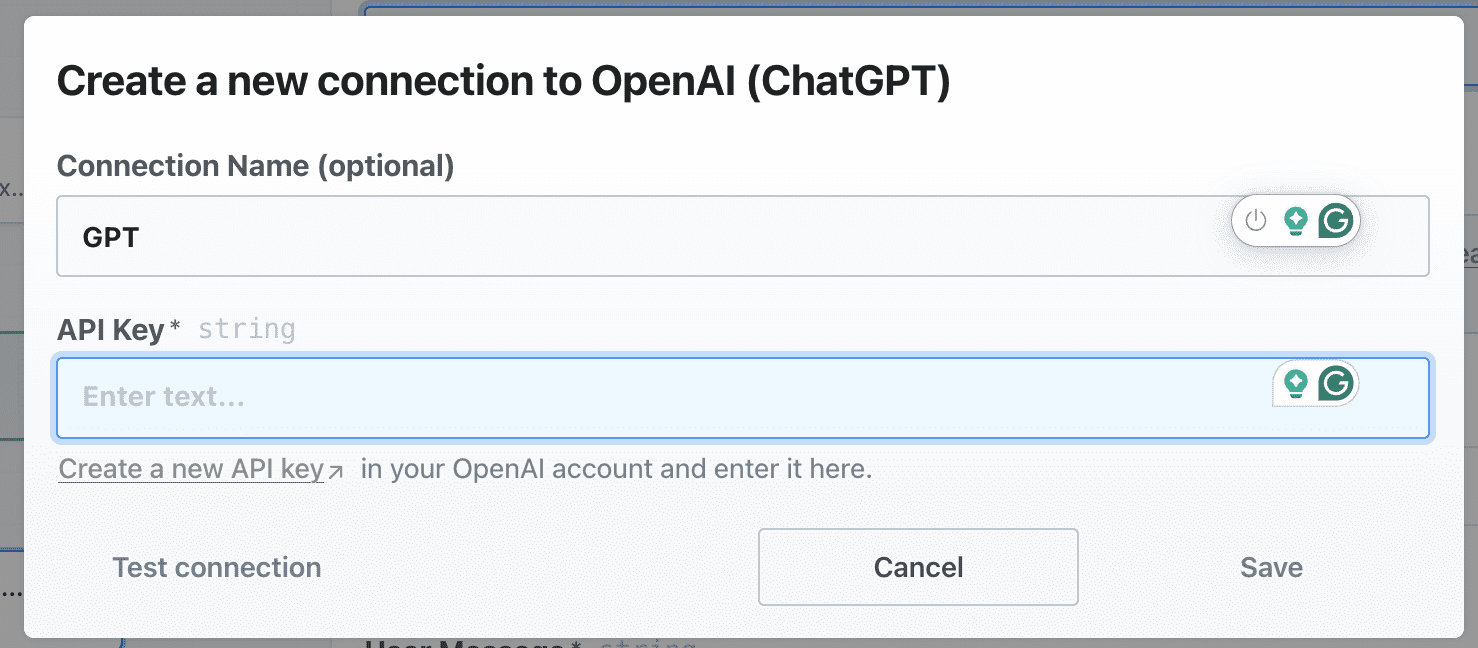
Task: Open Grammarly suggestions lightbulb in API Key field
Action: 1297,383
